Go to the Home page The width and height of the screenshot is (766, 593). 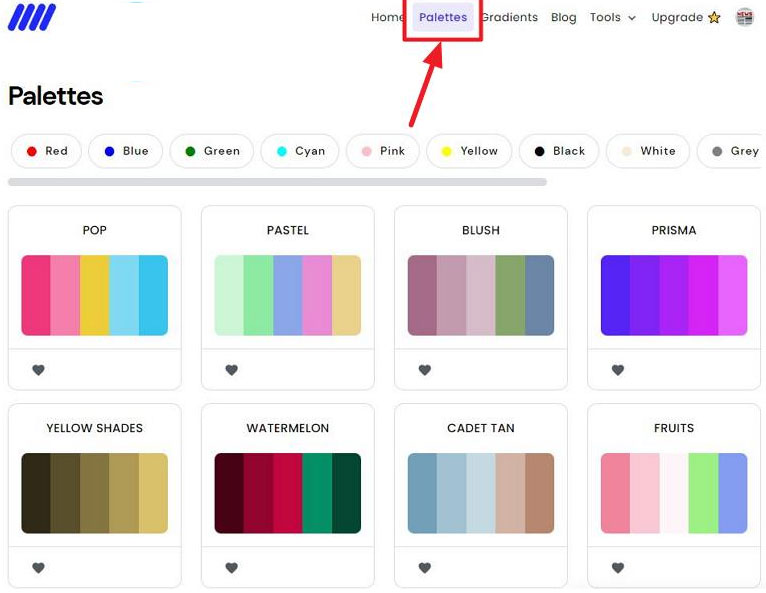point(387,18)
